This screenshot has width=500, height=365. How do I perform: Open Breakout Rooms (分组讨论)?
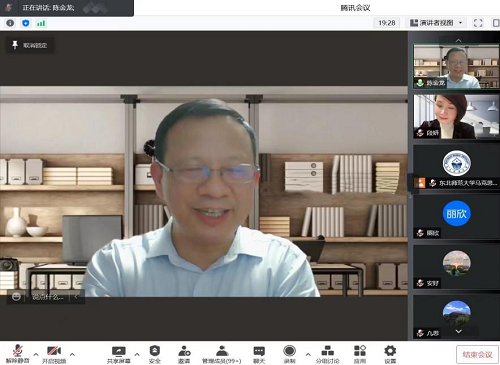point(327,354)
